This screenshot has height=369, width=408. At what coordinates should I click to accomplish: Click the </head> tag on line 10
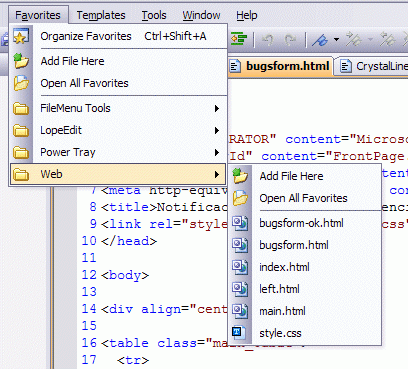tap(129, 241)
